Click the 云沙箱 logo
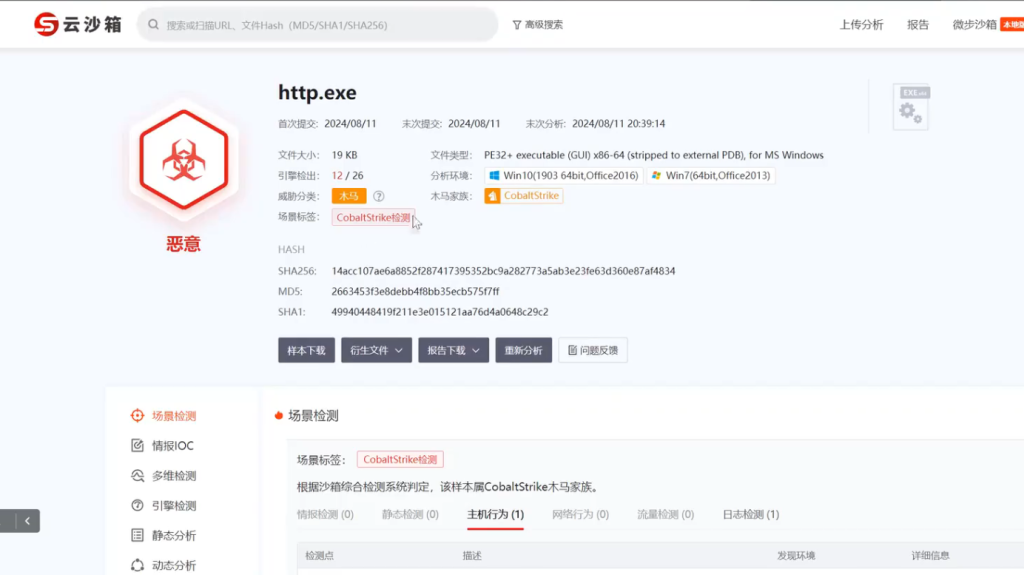The width and height of the screenshot is (1024, 575). coord(78,24)
